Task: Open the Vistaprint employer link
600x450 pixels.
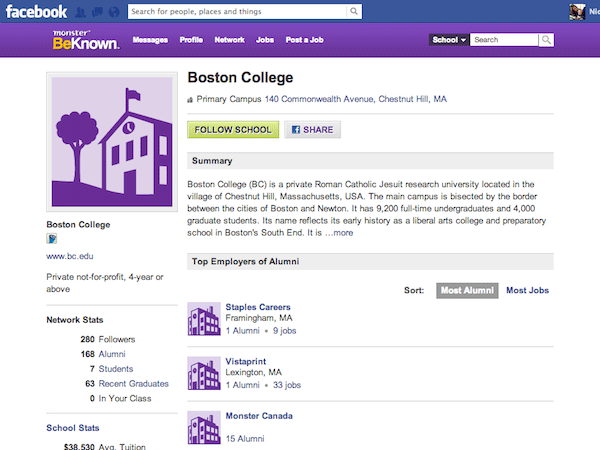Action: [246, 361]
